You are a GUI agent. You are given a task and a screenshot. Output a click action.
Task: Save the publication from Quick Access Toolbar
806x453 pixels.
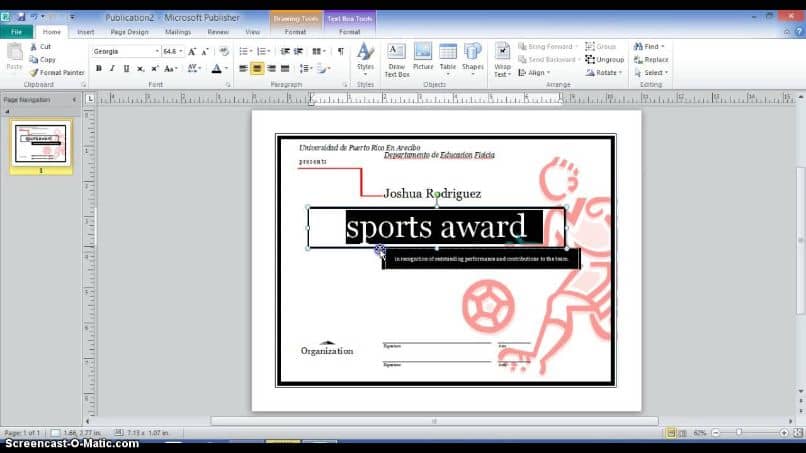coord(21,17)
